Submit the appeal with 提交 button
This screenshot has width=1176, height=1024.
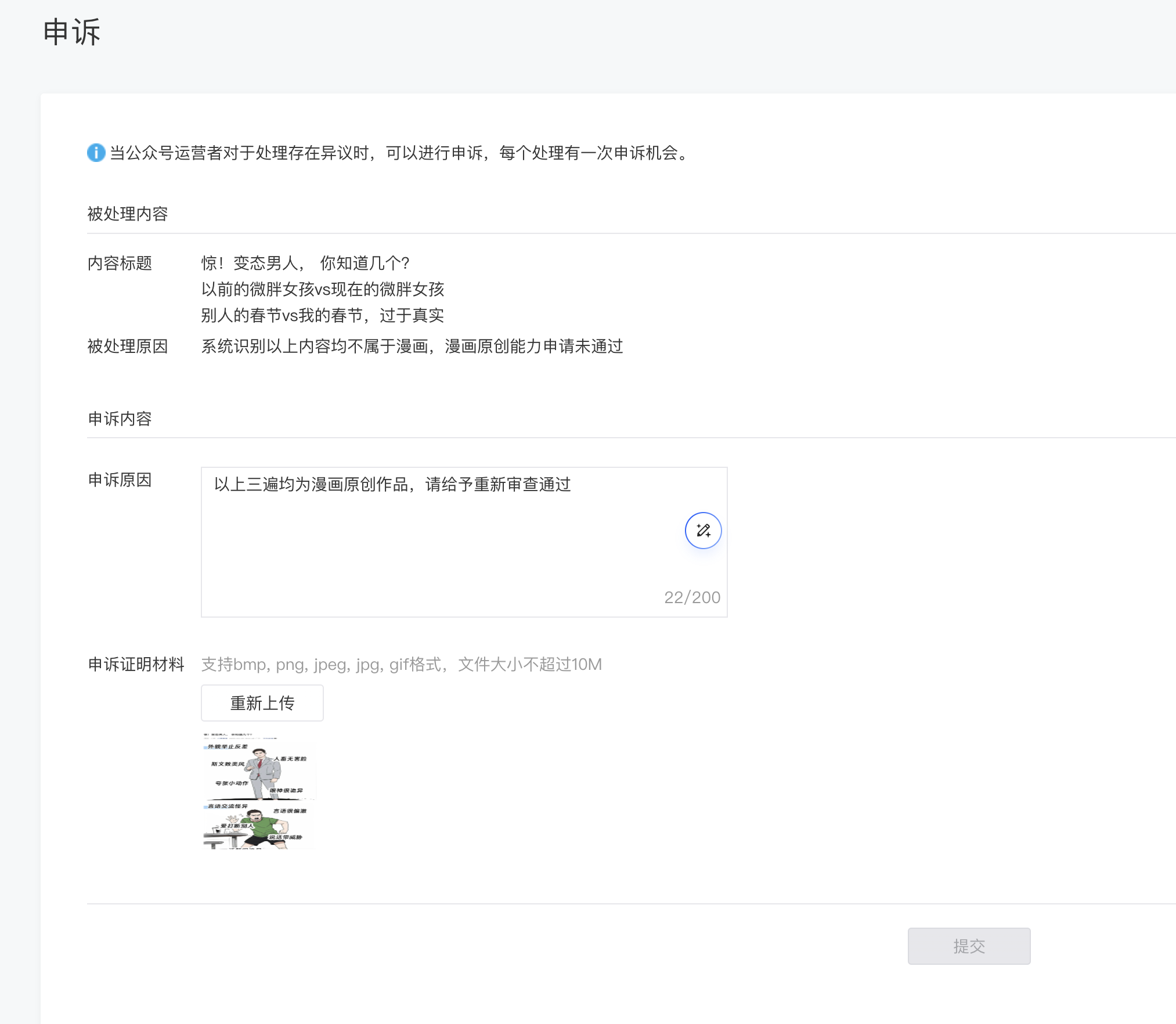point(968,946)
